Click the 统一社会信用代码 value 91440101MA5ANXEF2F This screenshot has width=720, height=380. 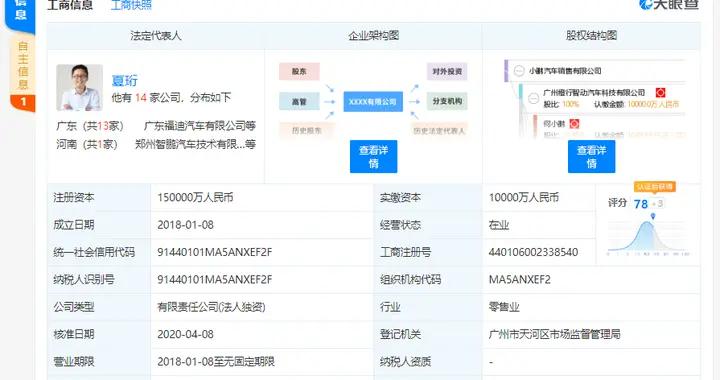214,252
